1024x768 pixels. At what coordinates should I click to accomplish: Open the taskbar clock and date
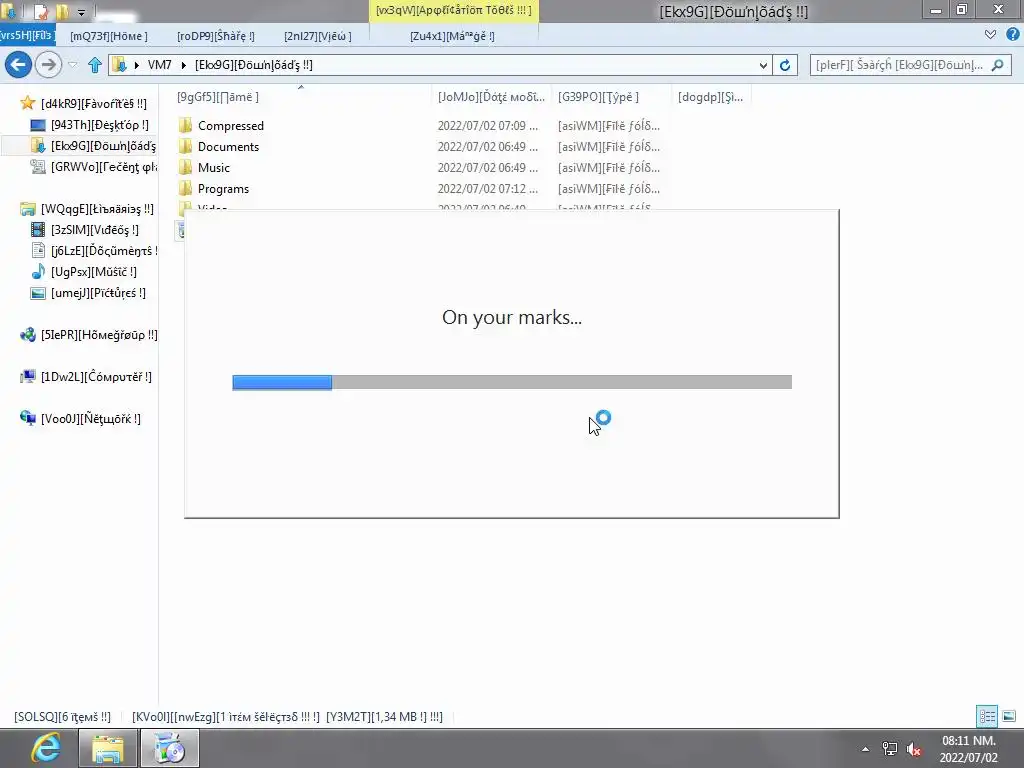pyautogui.click(x=968, y=749)
